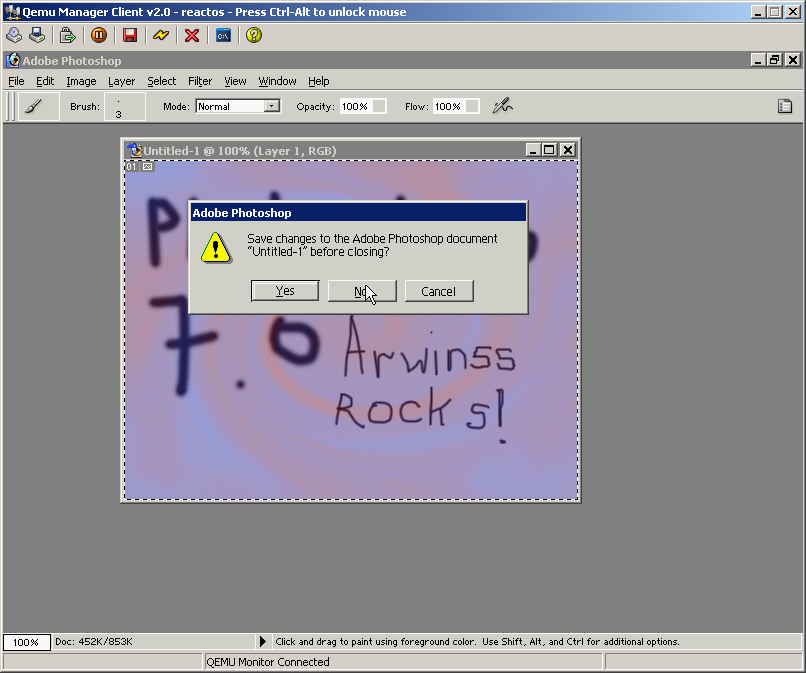Click the pause icon in QEMU toolbar
Viewport: 806px width, 673px height.
98,35
